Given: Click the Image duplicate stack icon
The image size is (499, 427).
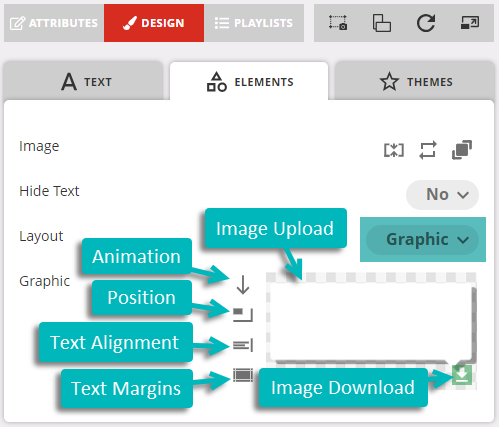Looking at the screenshot, I should pos(462,150).
